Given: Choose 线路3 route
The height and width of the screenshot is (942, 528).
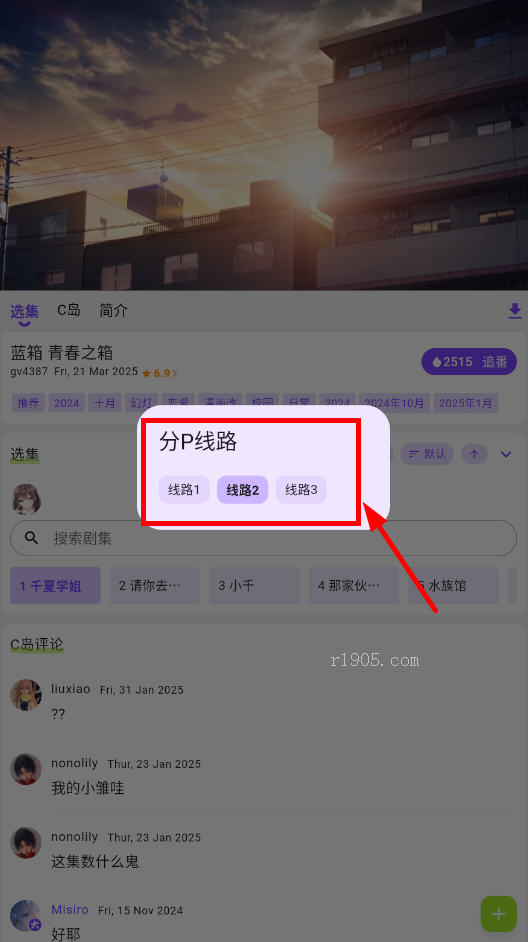Looking at the screenshot, I should tap(301, 490).
